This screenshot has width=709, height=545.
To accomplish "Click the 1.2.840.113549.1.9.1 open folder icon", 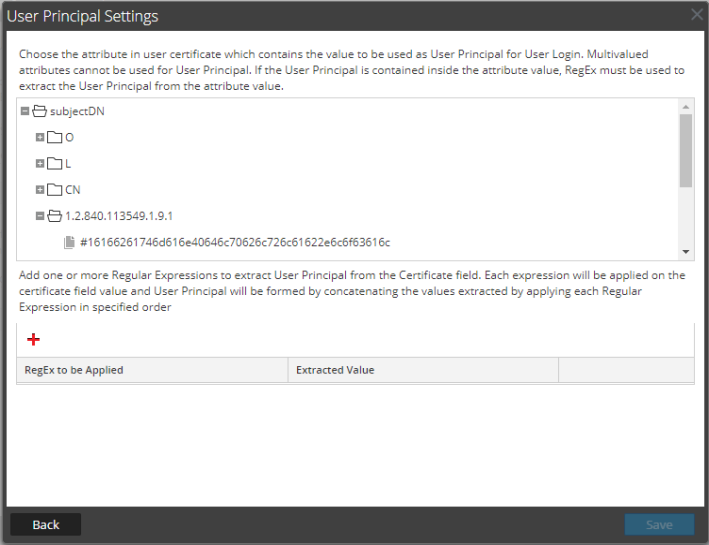I will [55, 215].
